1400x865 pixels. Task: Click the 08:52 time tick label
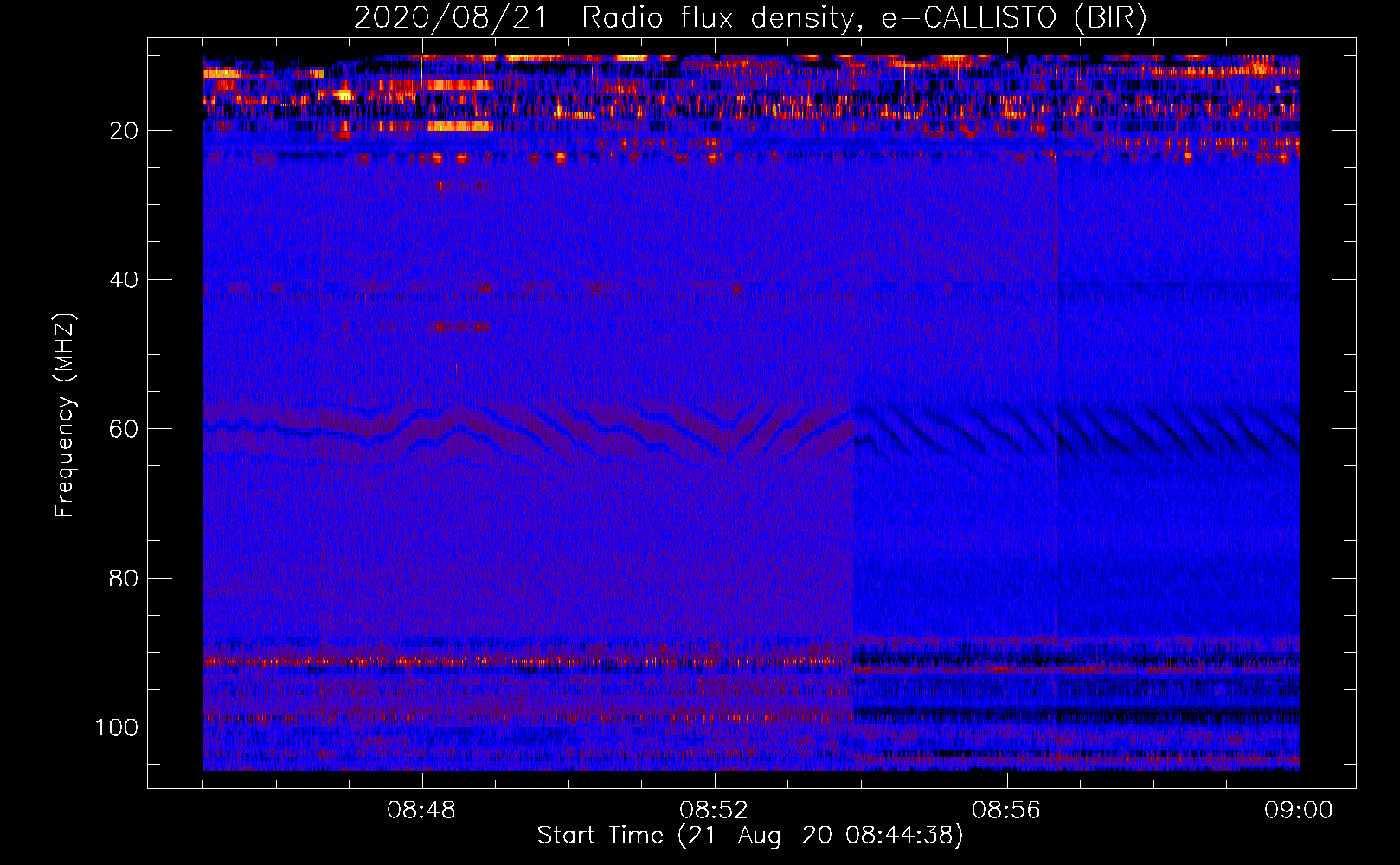(714, 811)
